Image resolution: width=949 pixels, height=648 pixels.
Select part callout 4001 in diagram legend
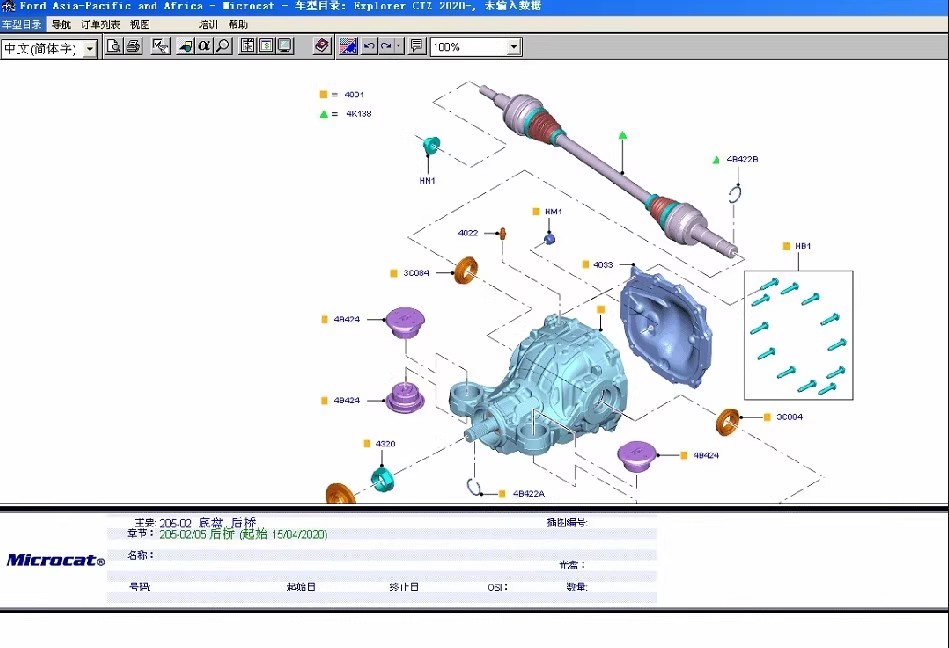coord(354,94)
